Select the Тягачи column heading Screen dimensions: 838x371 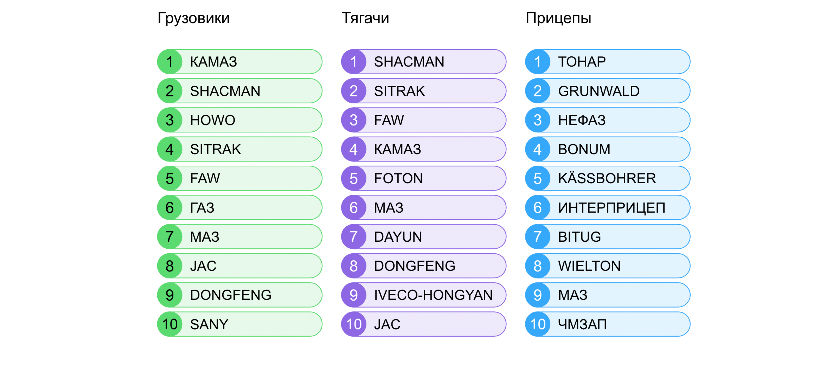(x=365, y=19)
